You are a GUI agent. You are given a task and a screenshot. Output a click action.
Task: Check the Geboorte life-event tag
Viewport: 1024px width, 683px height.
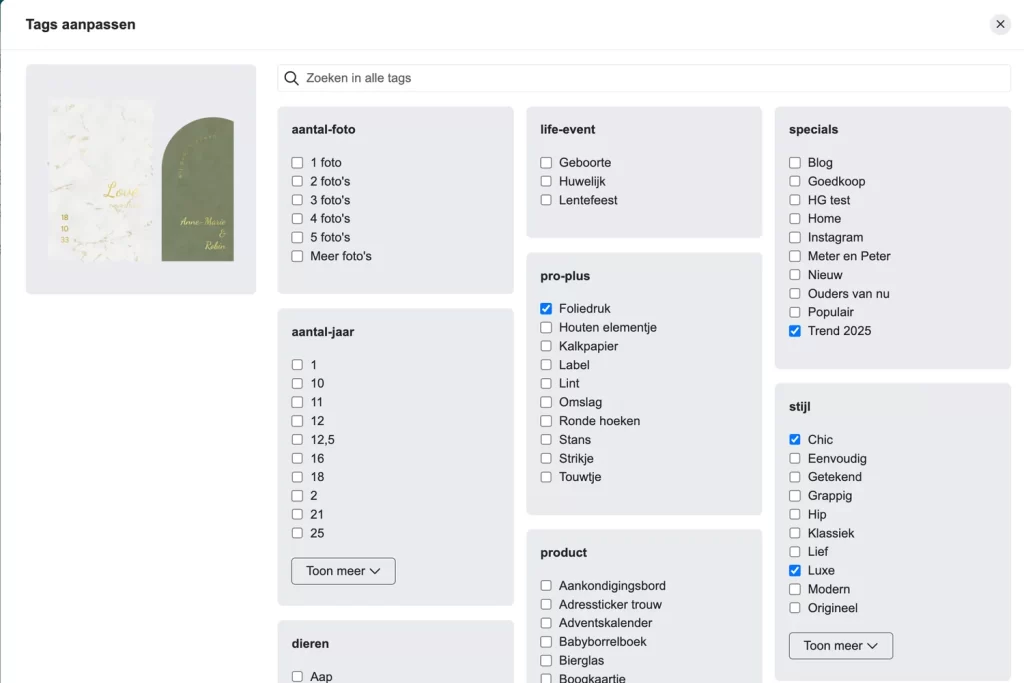[545, 162]
